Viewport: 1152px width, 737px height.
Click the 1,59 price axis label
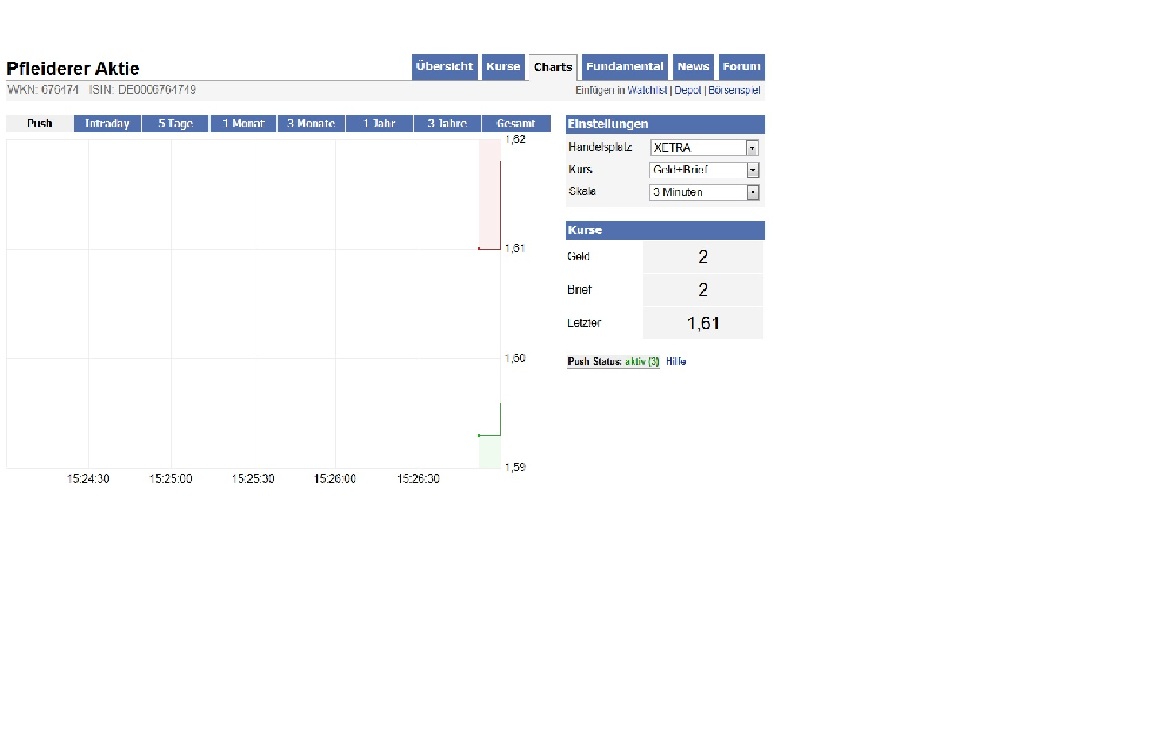tap(515, 467)
